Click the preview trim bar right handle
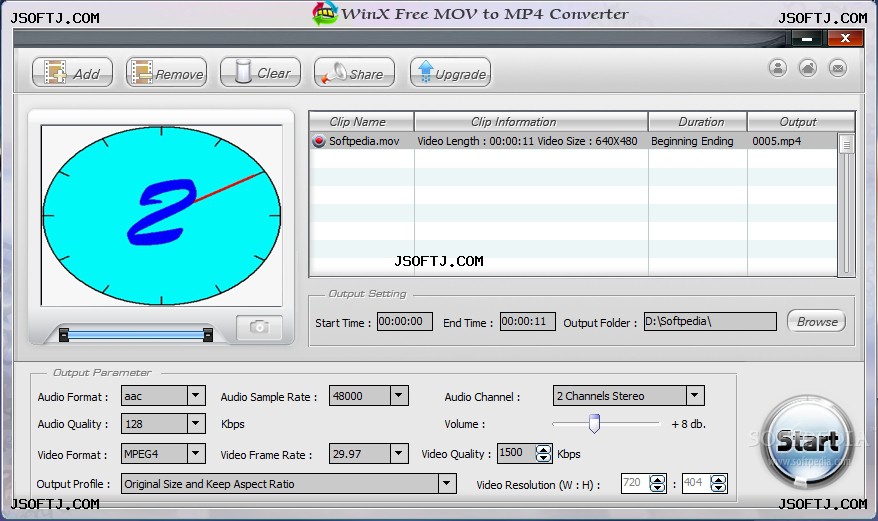 pyautogui.click(x=208, y=334)
